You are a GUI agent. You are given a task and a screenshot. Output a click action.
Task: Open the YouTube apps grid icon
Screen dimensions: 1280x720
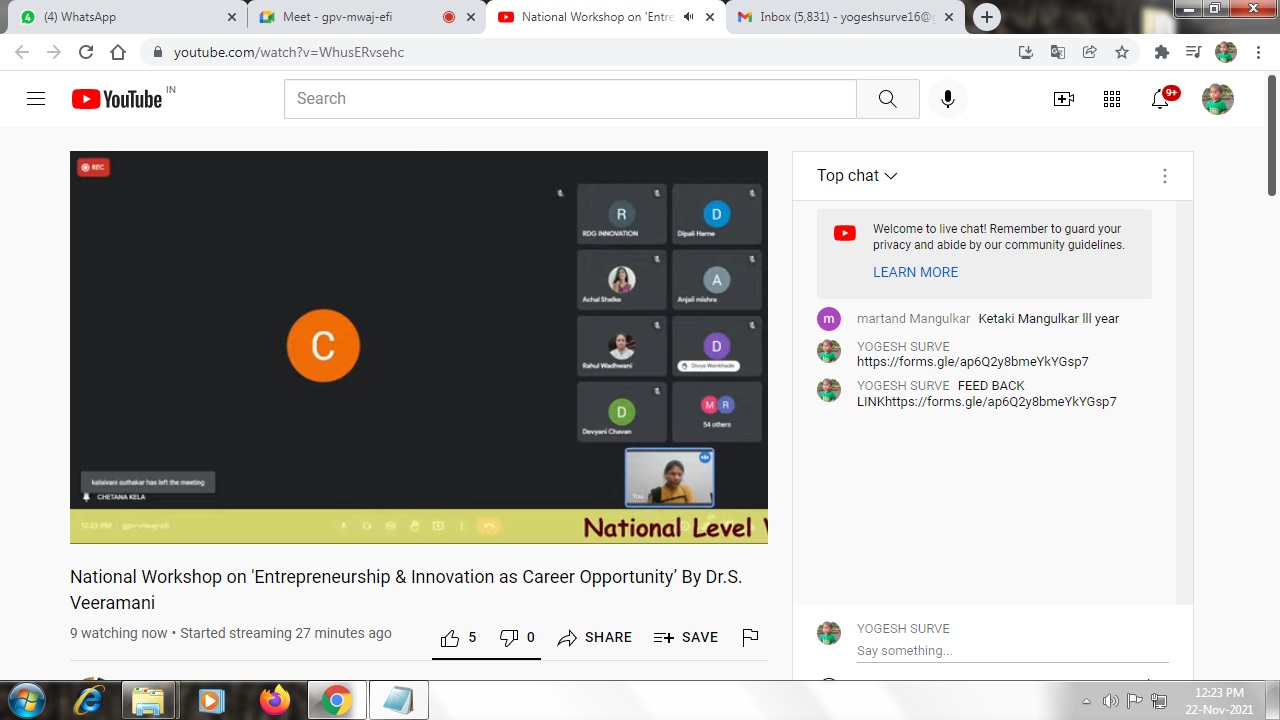(1111, 99)
